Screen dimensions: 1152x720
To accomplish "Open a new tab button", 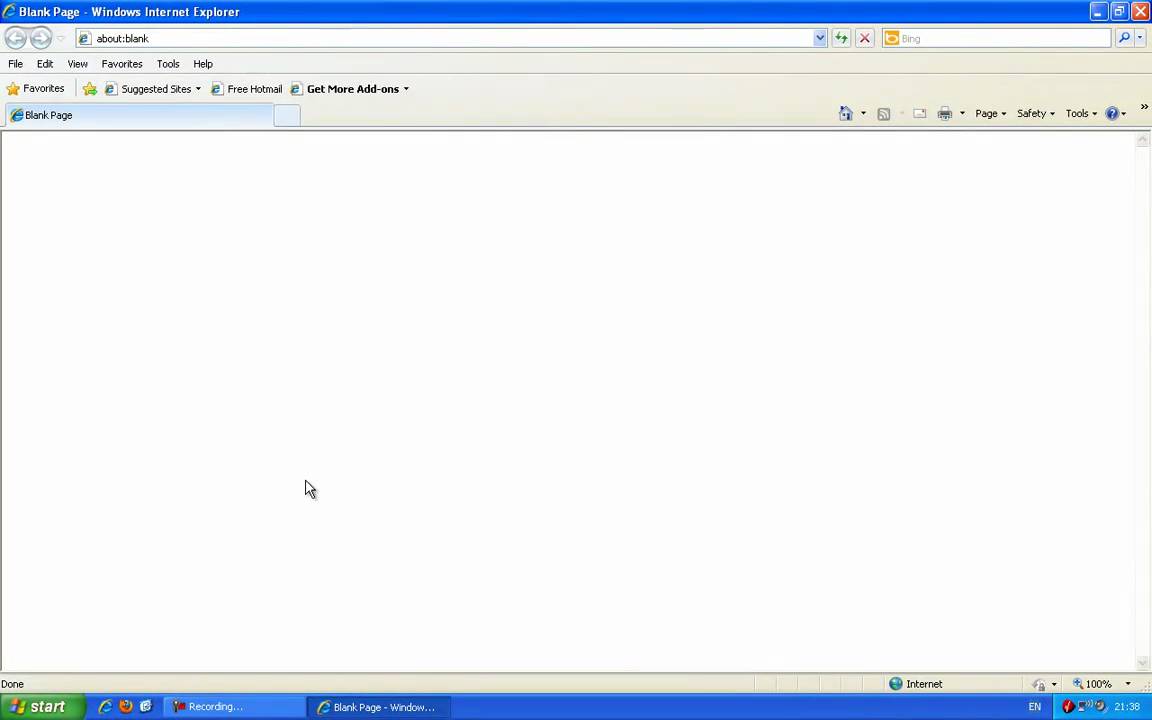I will (x=287, y=115).
